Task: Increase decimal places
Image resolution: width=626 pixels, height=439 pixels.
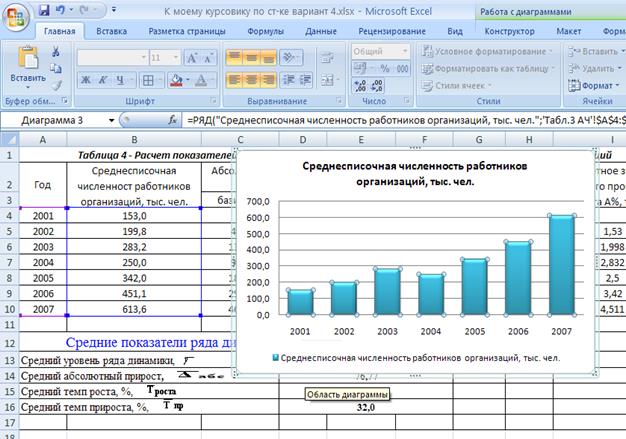Action: (360, 85)
